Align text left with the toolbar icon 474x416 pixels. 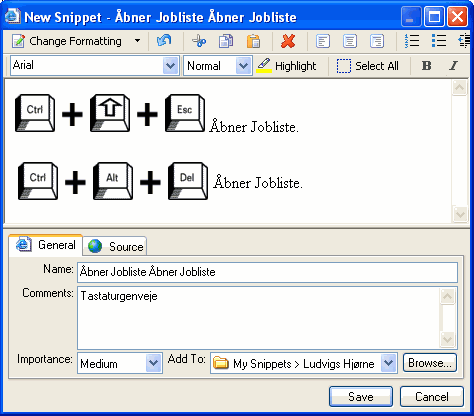(323, 41)
